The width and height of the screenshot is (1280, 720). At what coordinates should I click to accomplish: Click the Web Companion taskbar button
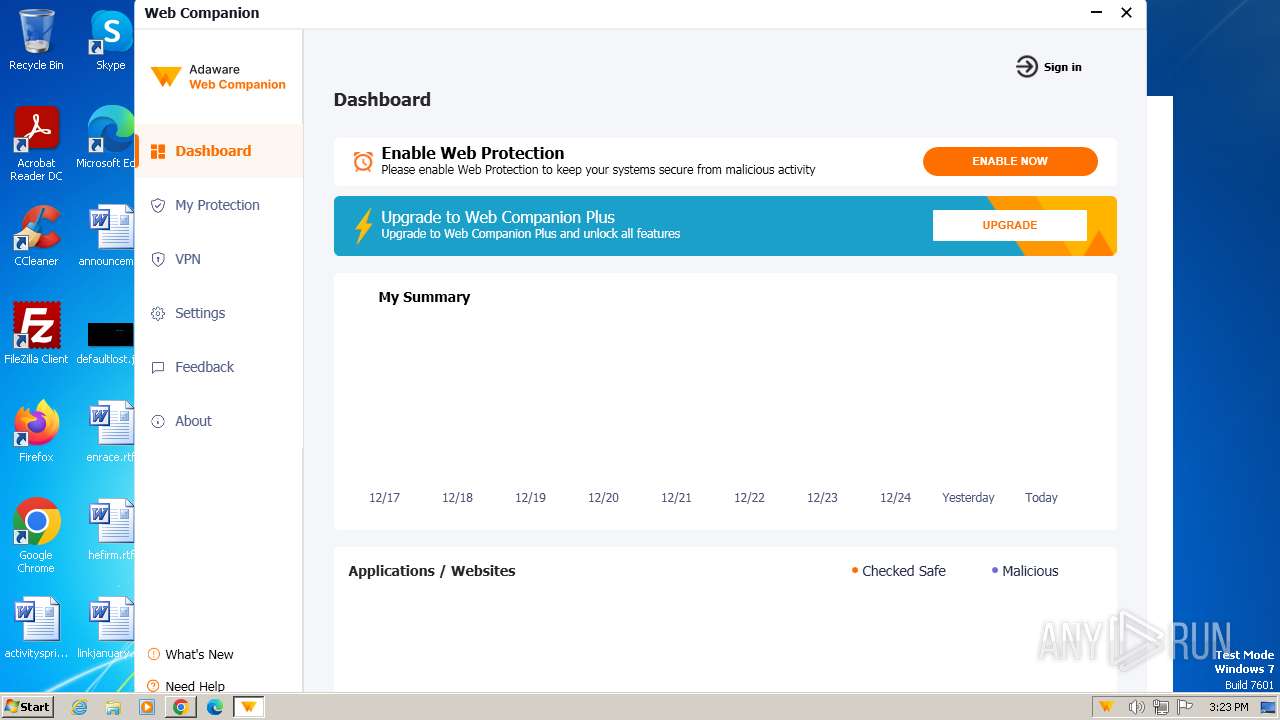[x=249, y=707]
